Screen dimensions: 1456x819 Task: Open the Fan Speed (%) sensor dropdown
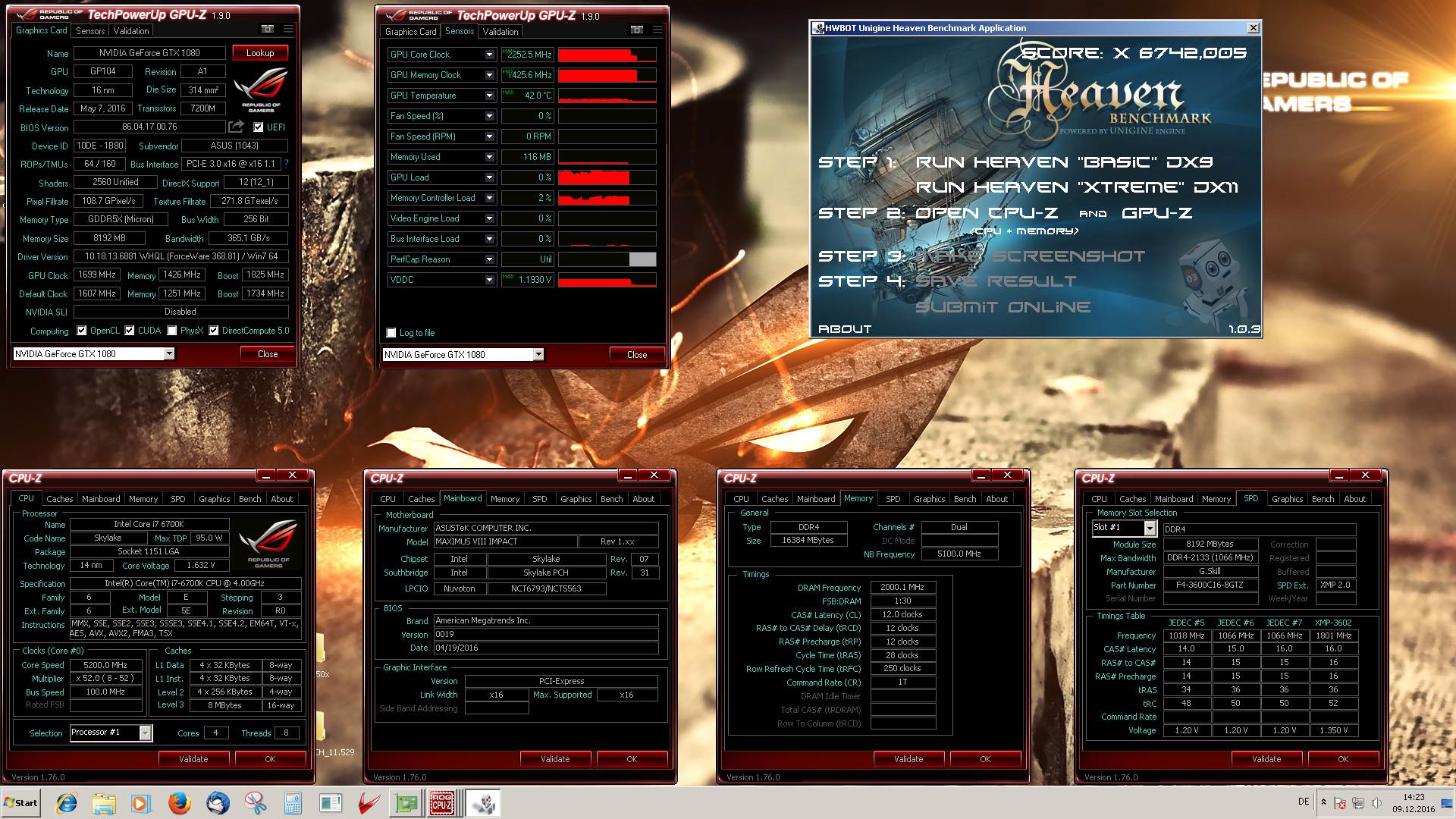pos(489,116)
